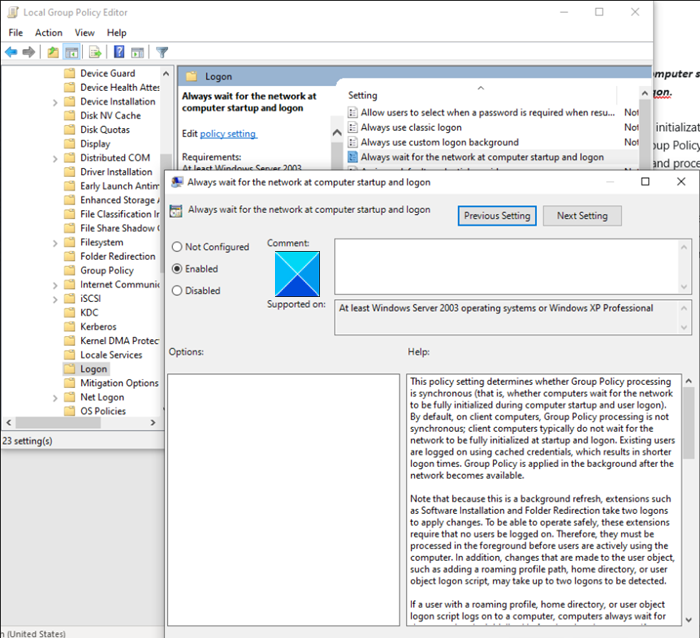The width and height of the screenshot is (700, 638).
Task: Expand the Filesystem folder node
Action: [55, 243]
